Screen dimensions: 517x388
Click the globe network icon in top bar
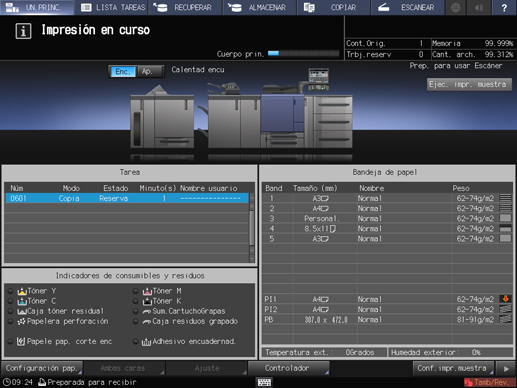pyautogui.click(x=456, y=7)
